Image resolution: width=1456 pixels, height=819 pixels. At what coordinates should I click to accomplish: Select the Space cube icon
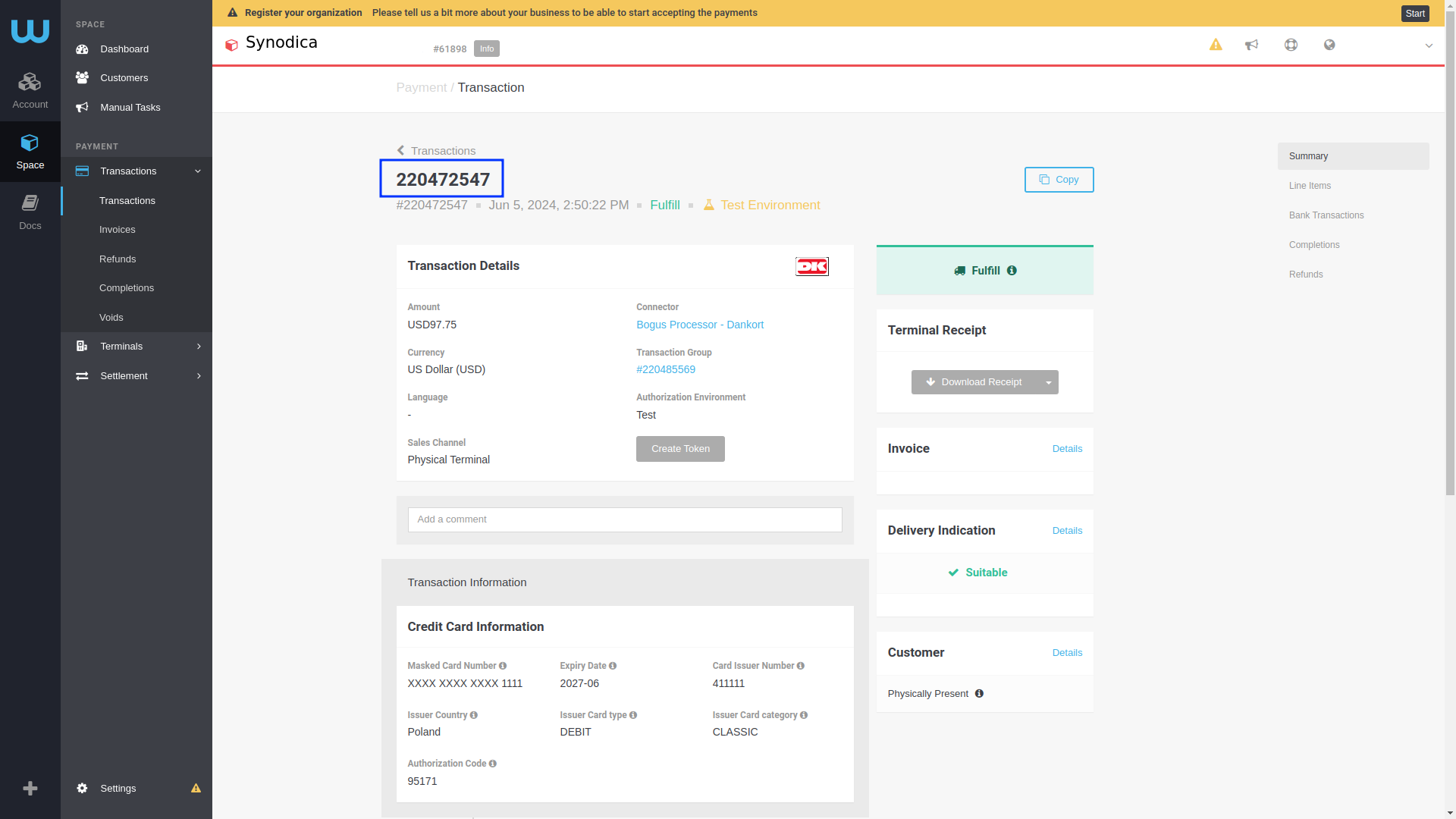[x=30, y=143]
